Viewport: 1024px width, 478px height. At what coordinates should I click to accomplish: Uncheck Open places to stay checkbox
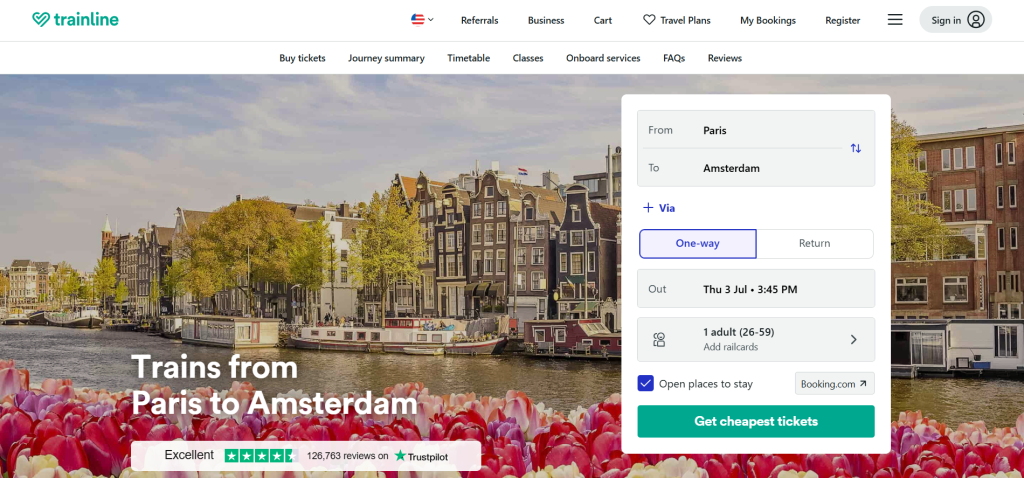point(645,383)
